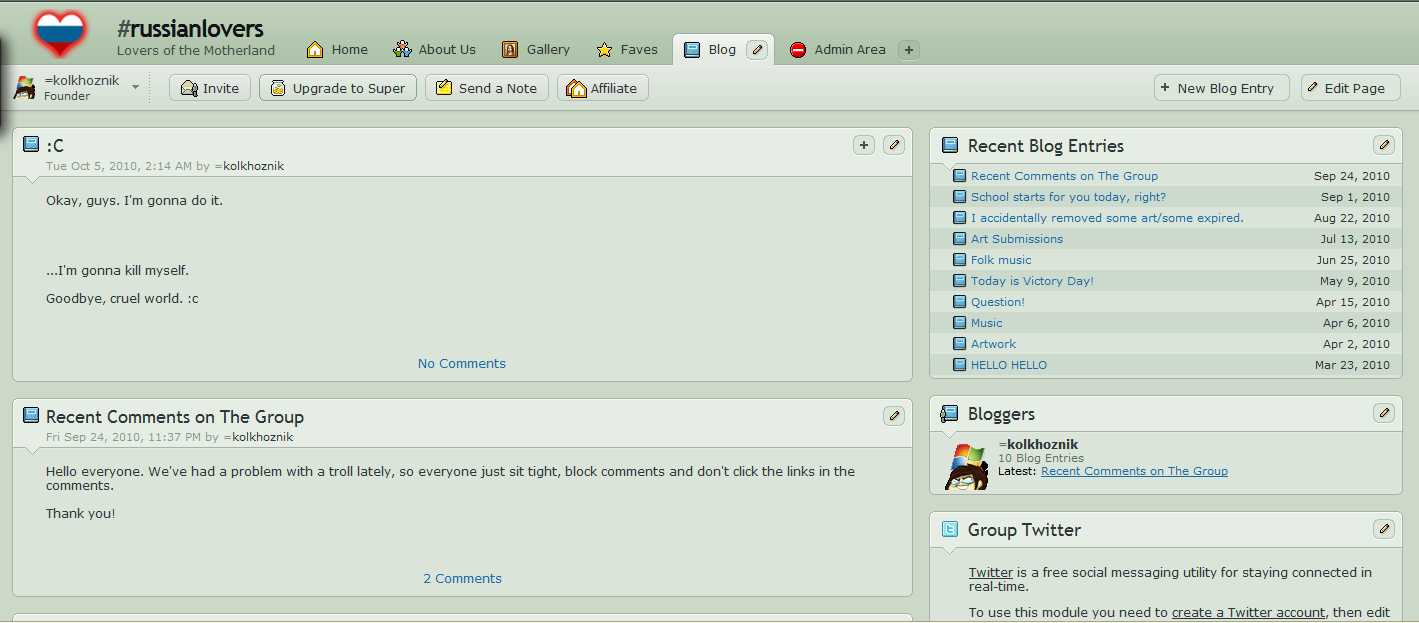The height and width of the screenshot is (623, 1419).
Task: Click the New Blog Entry button
Action: 1221,88
